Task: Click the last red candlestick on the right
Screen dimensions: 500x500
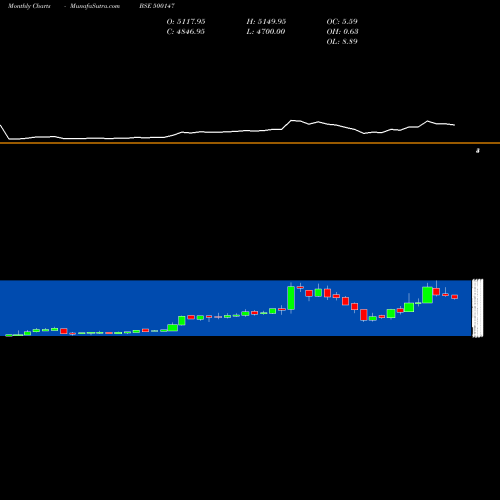Action: coord(455,297)
